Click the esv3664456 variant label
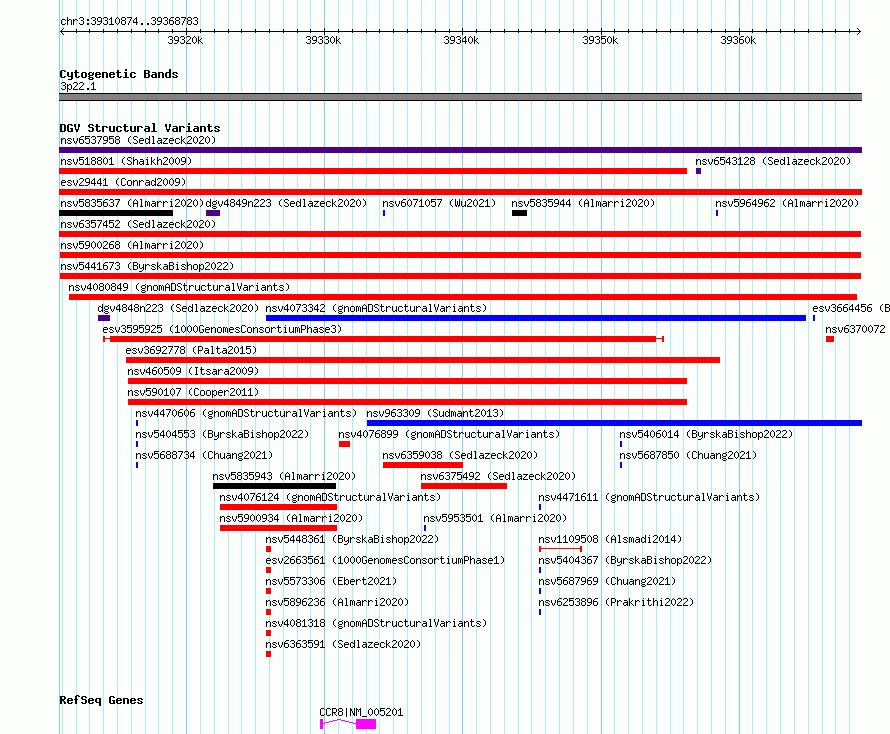The width and height of the screenshot is (890, 734). pyautogui.click(x=850, y=308)
